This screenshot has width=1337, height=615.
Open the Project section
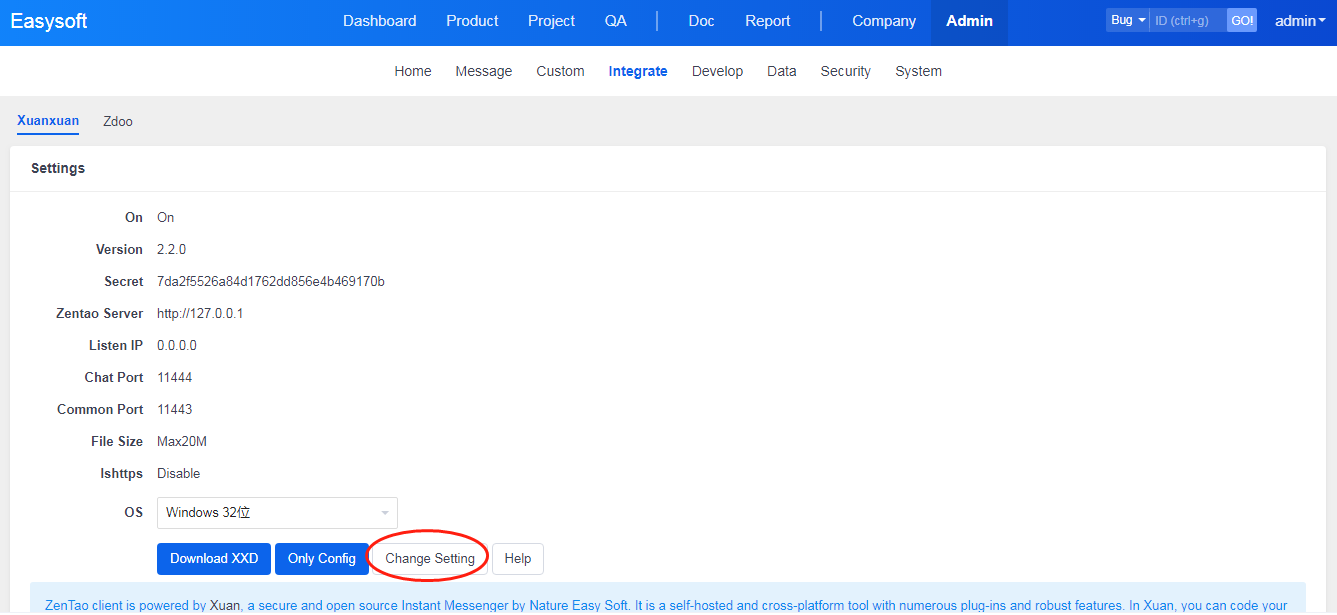pyautogui.click(x=552, y=21)
